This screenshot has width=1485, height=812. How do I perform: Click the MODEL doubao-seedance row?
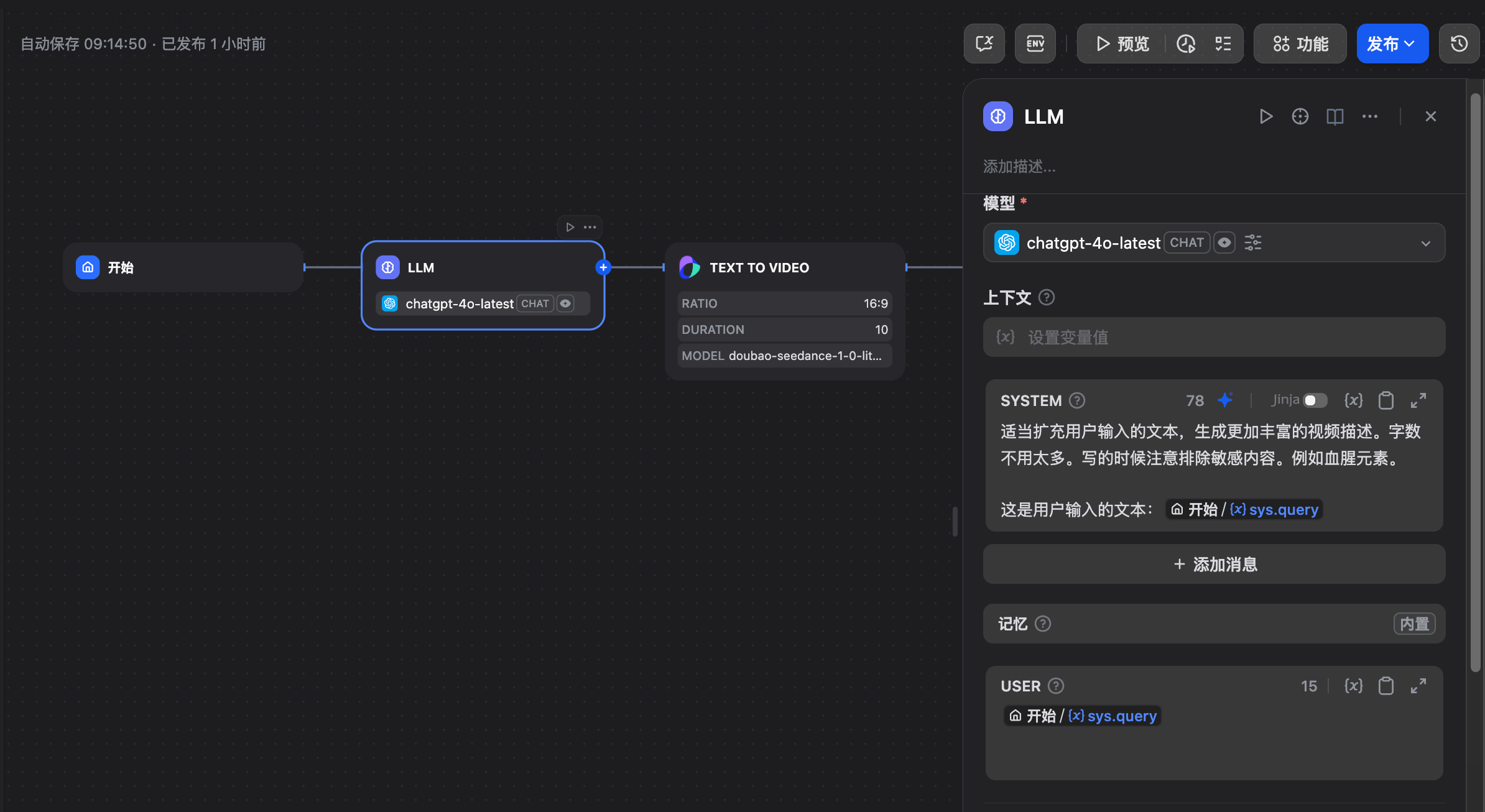coord(785,356)
